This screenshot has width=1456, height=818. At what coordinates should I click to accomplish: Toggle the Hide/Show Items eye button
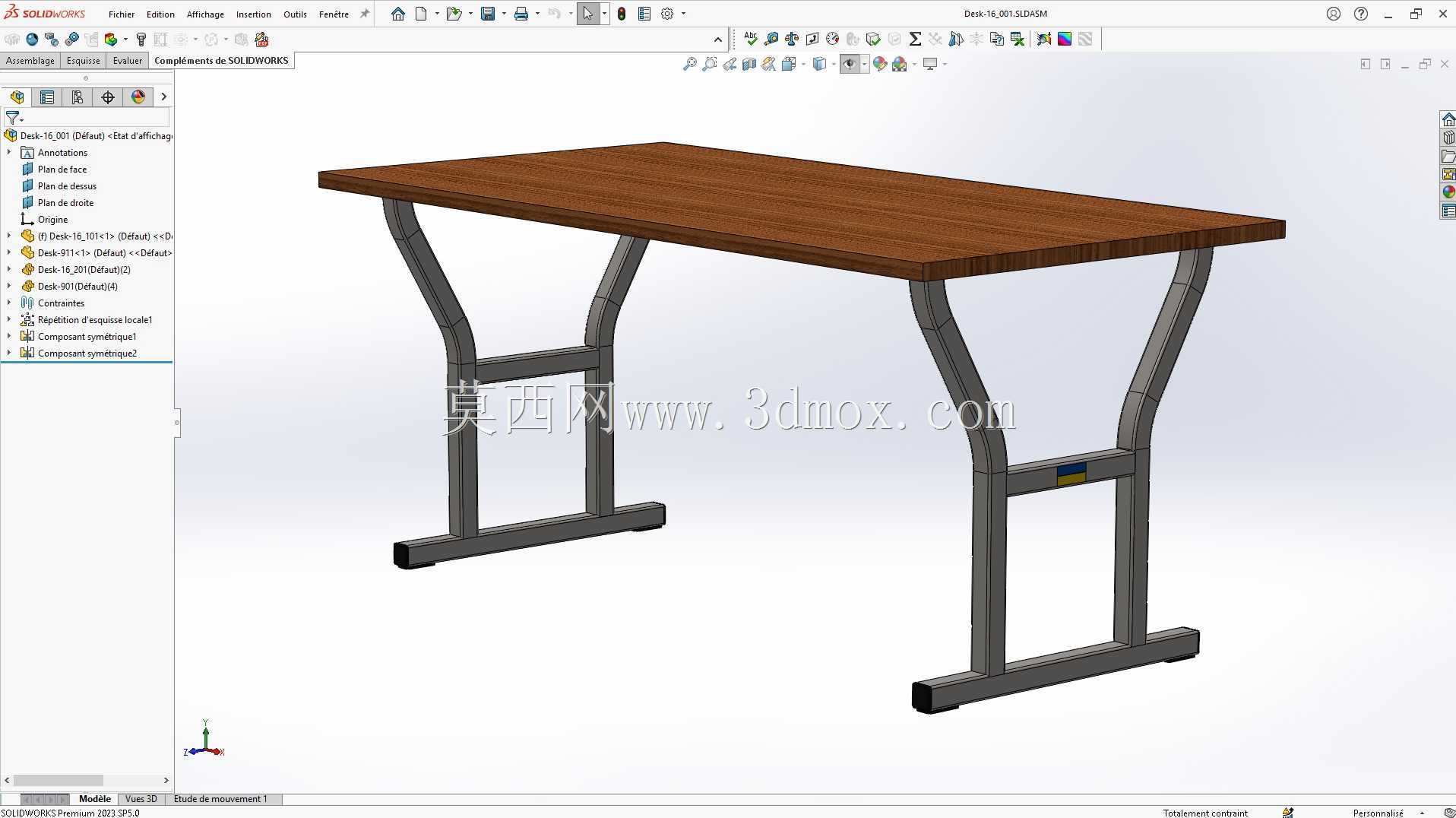tap(850, 64)
